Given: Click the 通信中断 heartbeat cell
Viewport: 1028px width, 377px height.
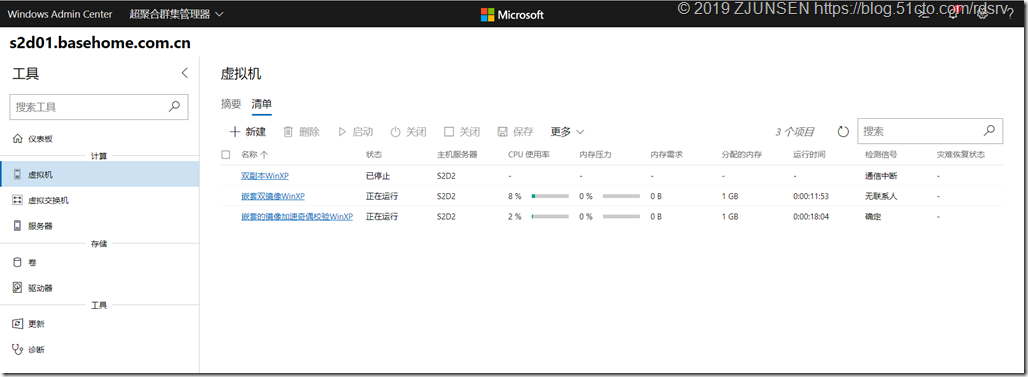Looking at the screenshot, I should (x=880, y=176).
